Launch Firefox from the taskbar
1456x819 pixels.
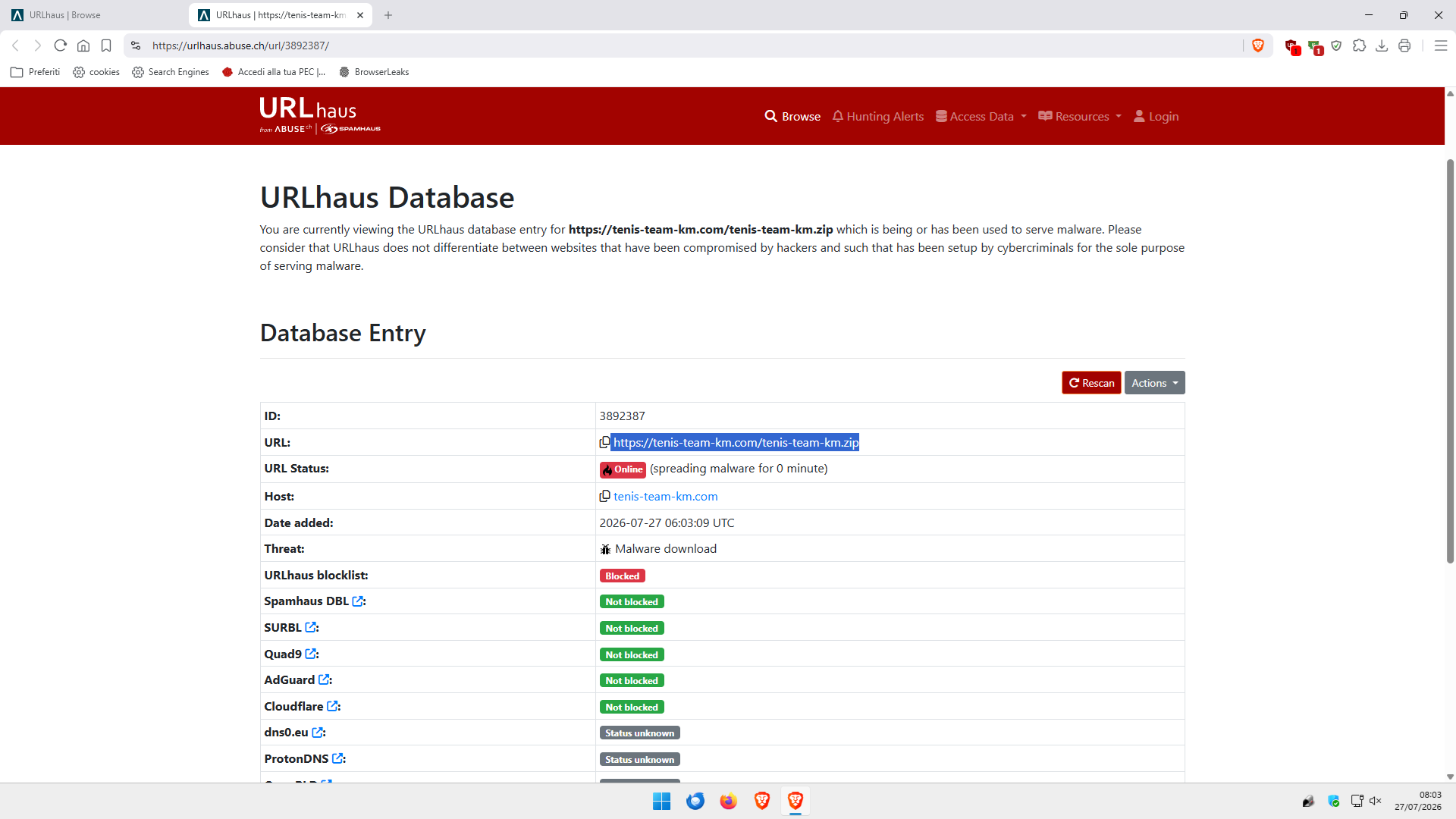tap(728, 801)
